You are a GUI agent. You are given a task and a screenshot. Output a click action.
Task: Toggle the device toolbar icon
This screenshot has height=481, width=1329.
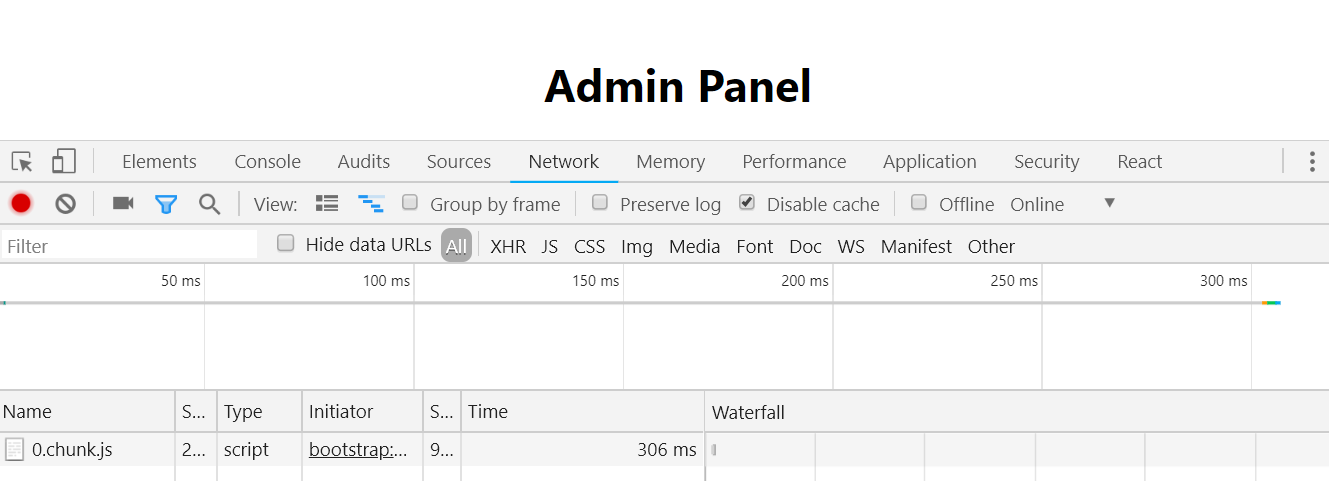pyautogui.click(x=64, y=162)
